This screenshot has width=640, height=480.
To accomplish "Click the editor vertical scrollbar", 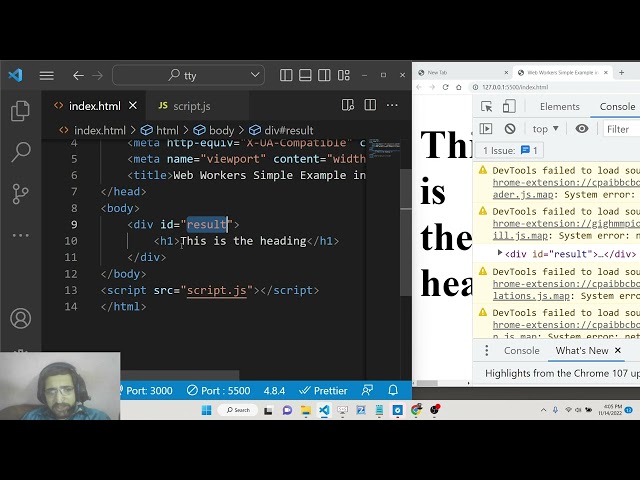I will (406, 233).
